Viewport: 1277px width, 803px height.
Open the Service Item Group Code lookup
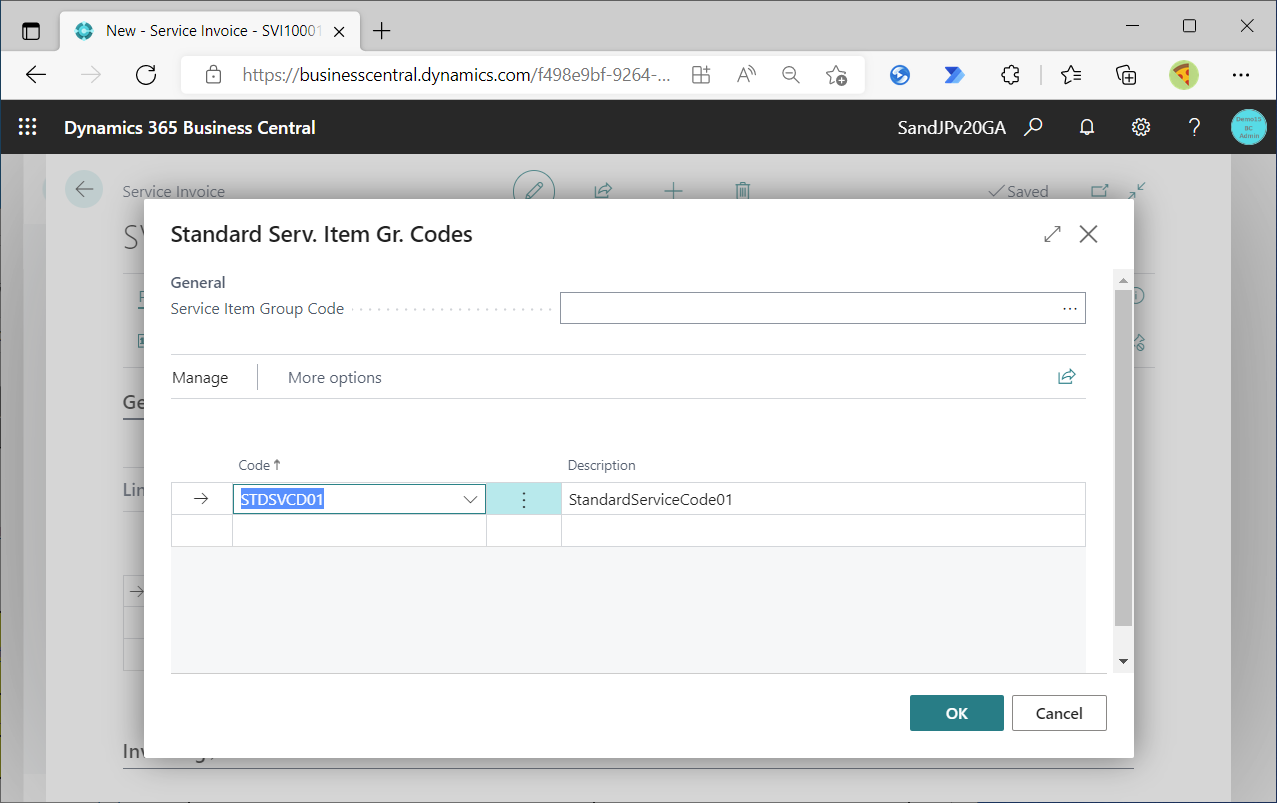click(x=1069, y=308)
